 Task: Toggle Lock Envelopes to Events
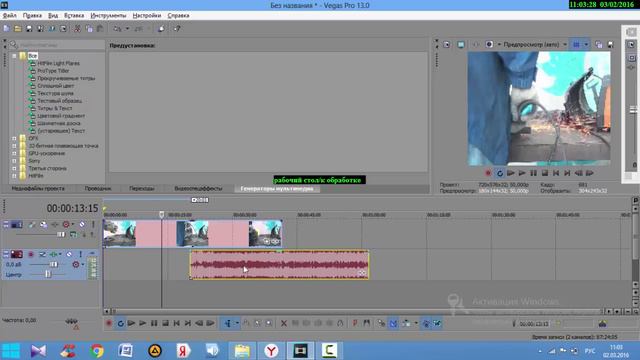pos(426,323)
